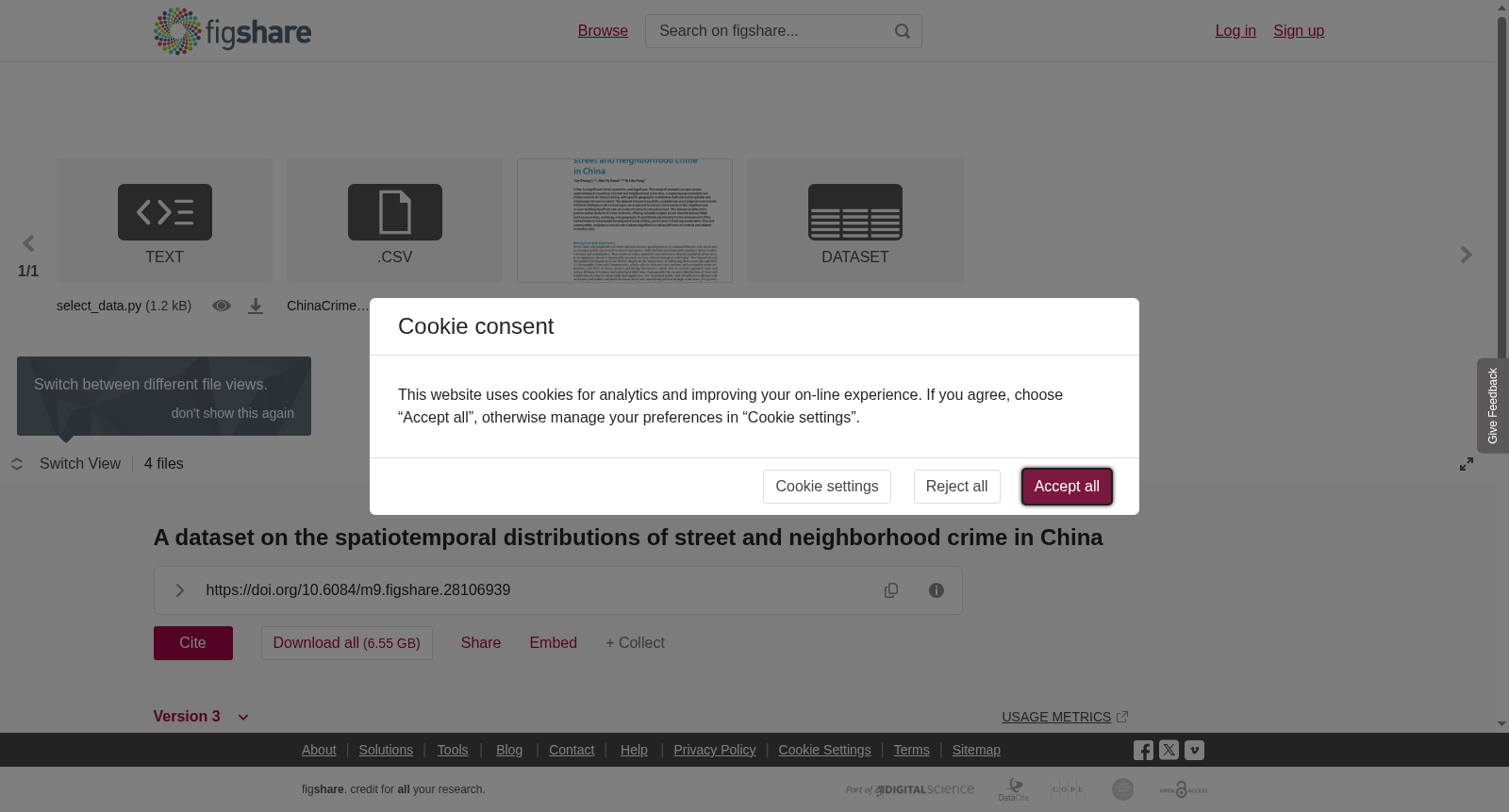Open Privacy Policy footer link
The width and height of the screenshot is (1509, 812).
[x=715, y=750]
